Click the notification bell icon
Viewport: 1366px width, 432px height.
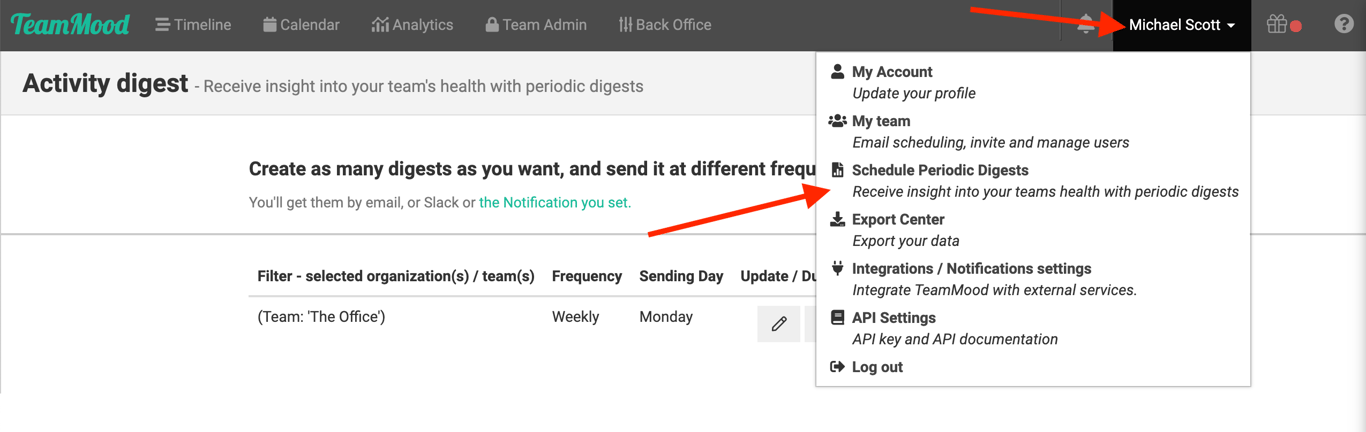[x=1086, y=25]
